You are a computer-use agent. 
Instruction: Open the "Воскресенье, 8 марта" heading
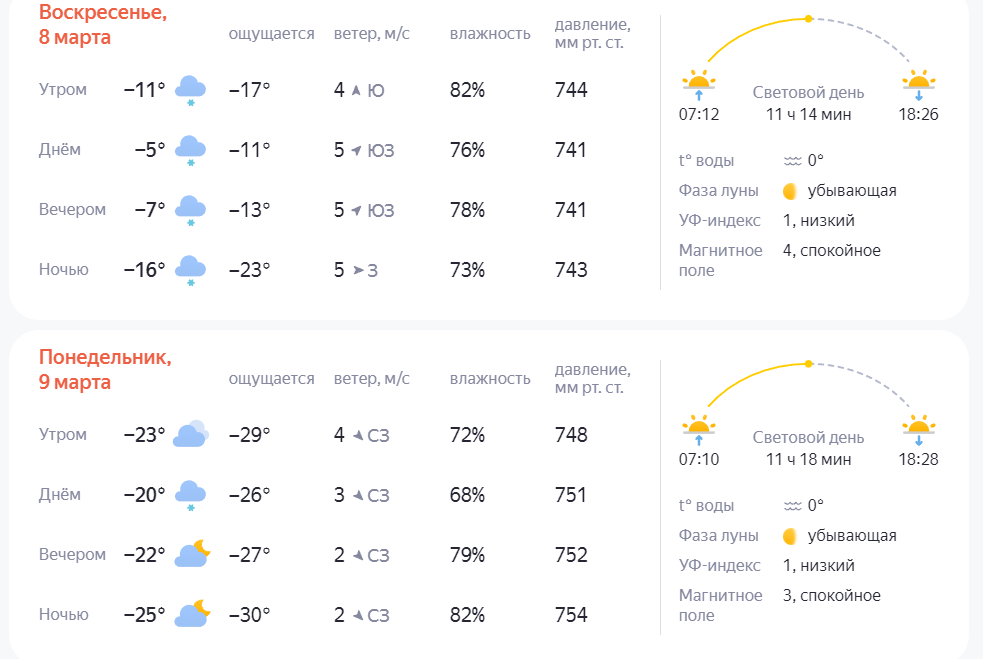coord(103,26)
